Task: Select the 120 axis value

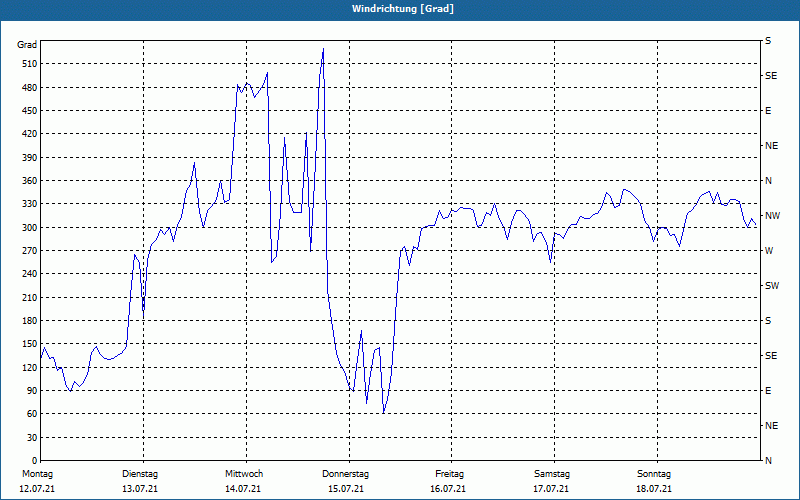Action: pyautogui.click(x=30, y=367)
